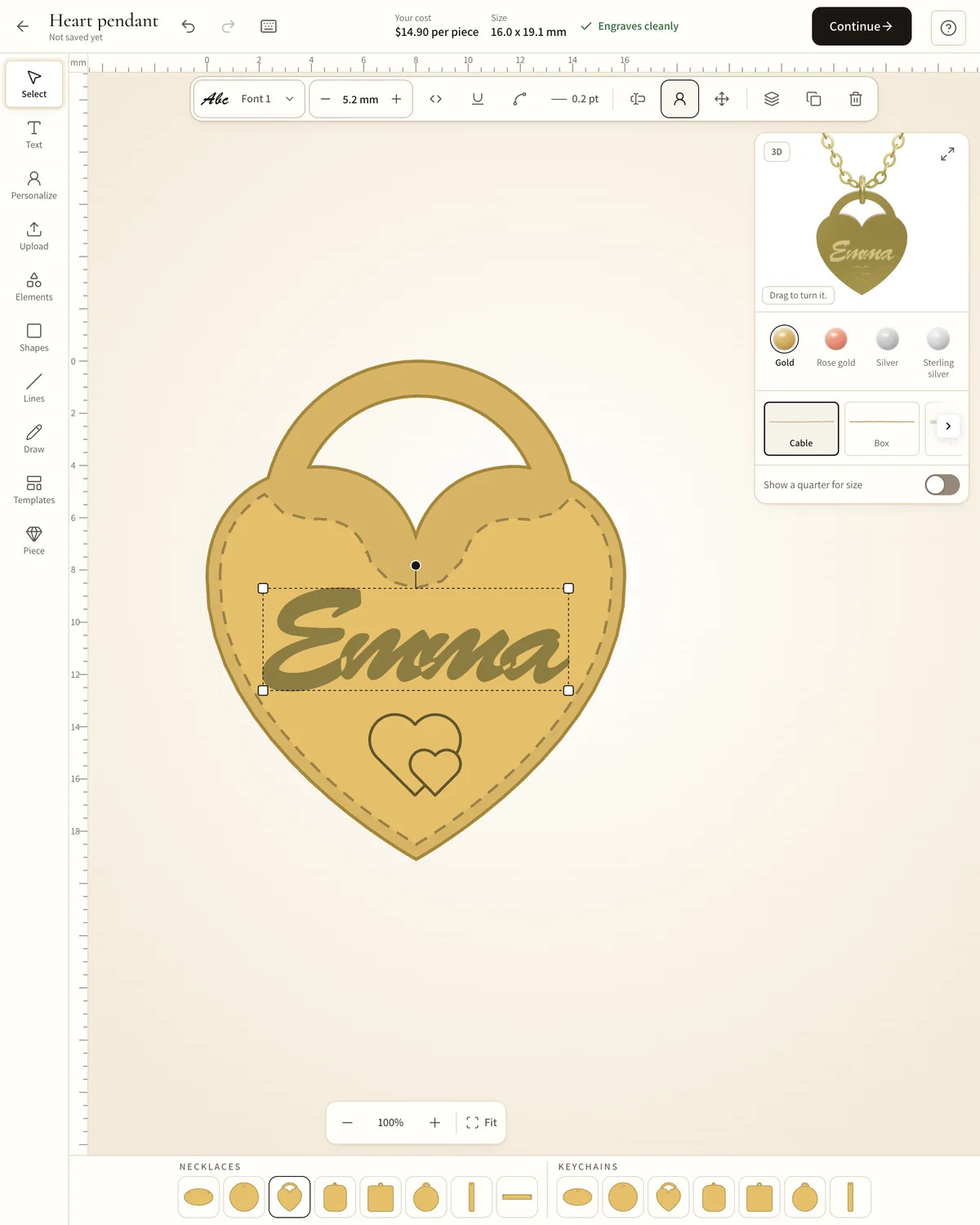Duplicate the selected text

pos(813,99)
